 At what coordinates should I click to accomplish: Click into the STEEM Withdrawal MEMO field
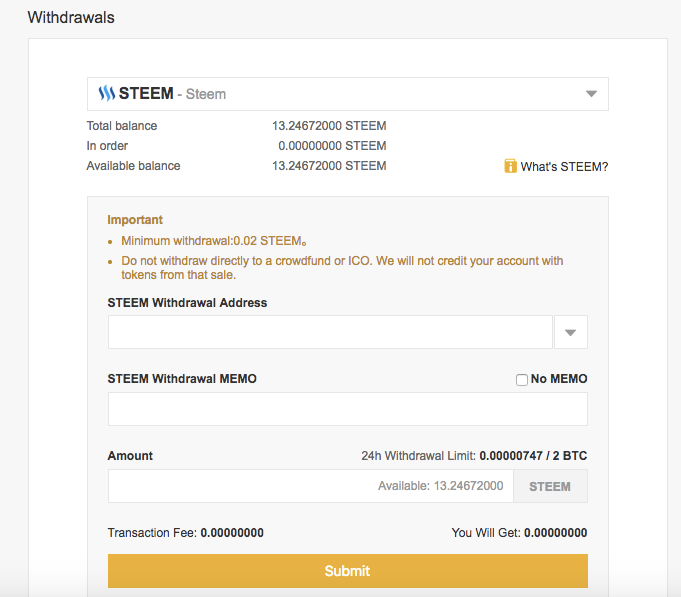(x=347, y=409)
